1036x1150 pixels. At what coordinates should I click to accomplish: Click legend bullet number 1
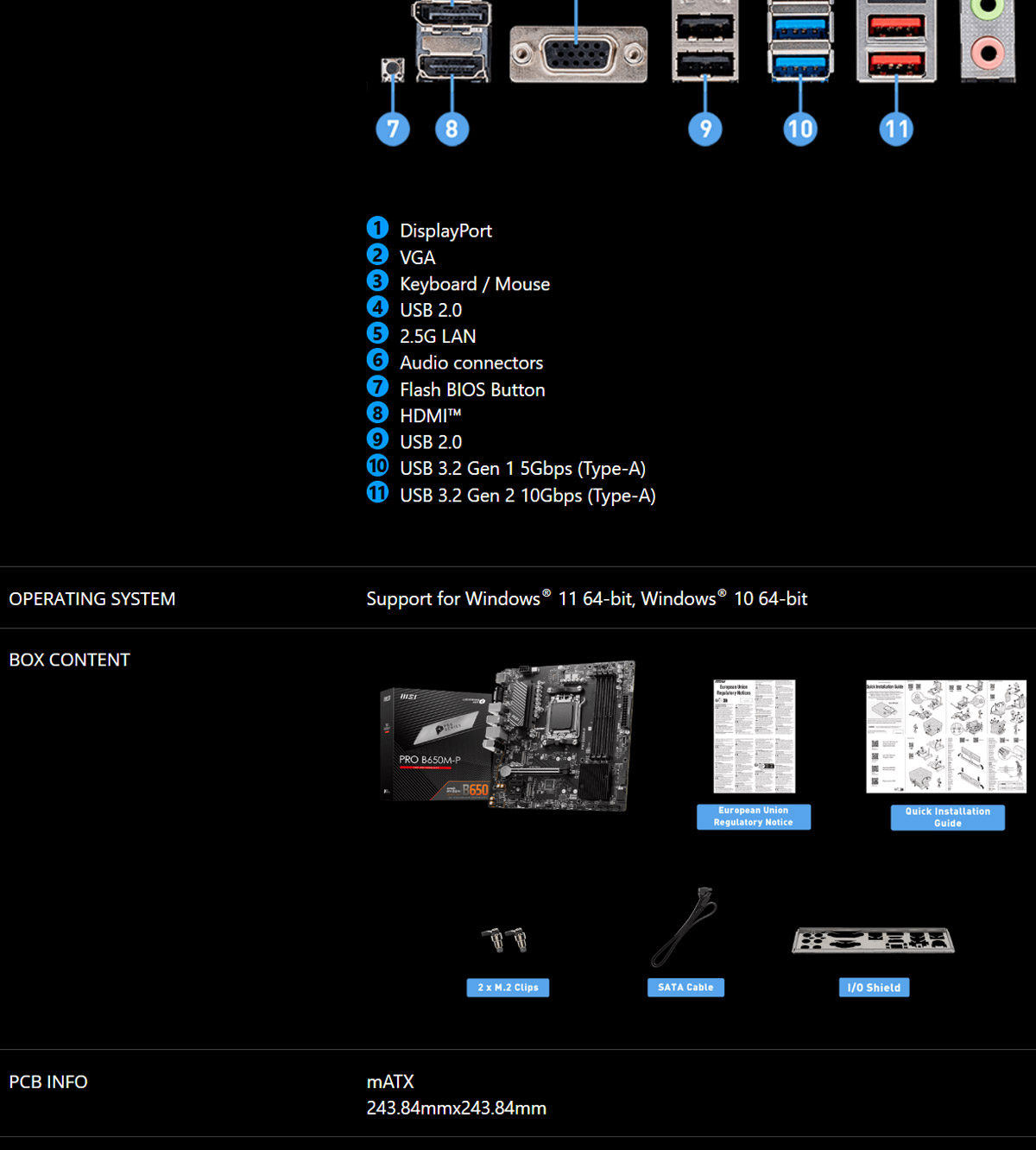(x=377, y=228)
